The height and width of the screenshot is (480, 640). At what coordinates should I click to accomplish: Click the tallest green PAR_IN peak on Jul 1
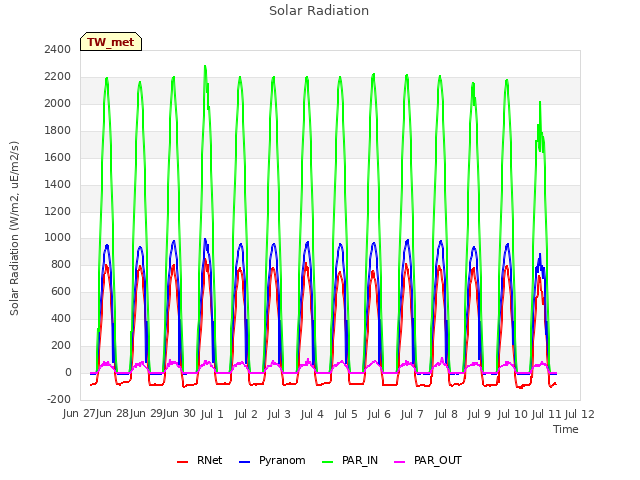tap(205, 66)
